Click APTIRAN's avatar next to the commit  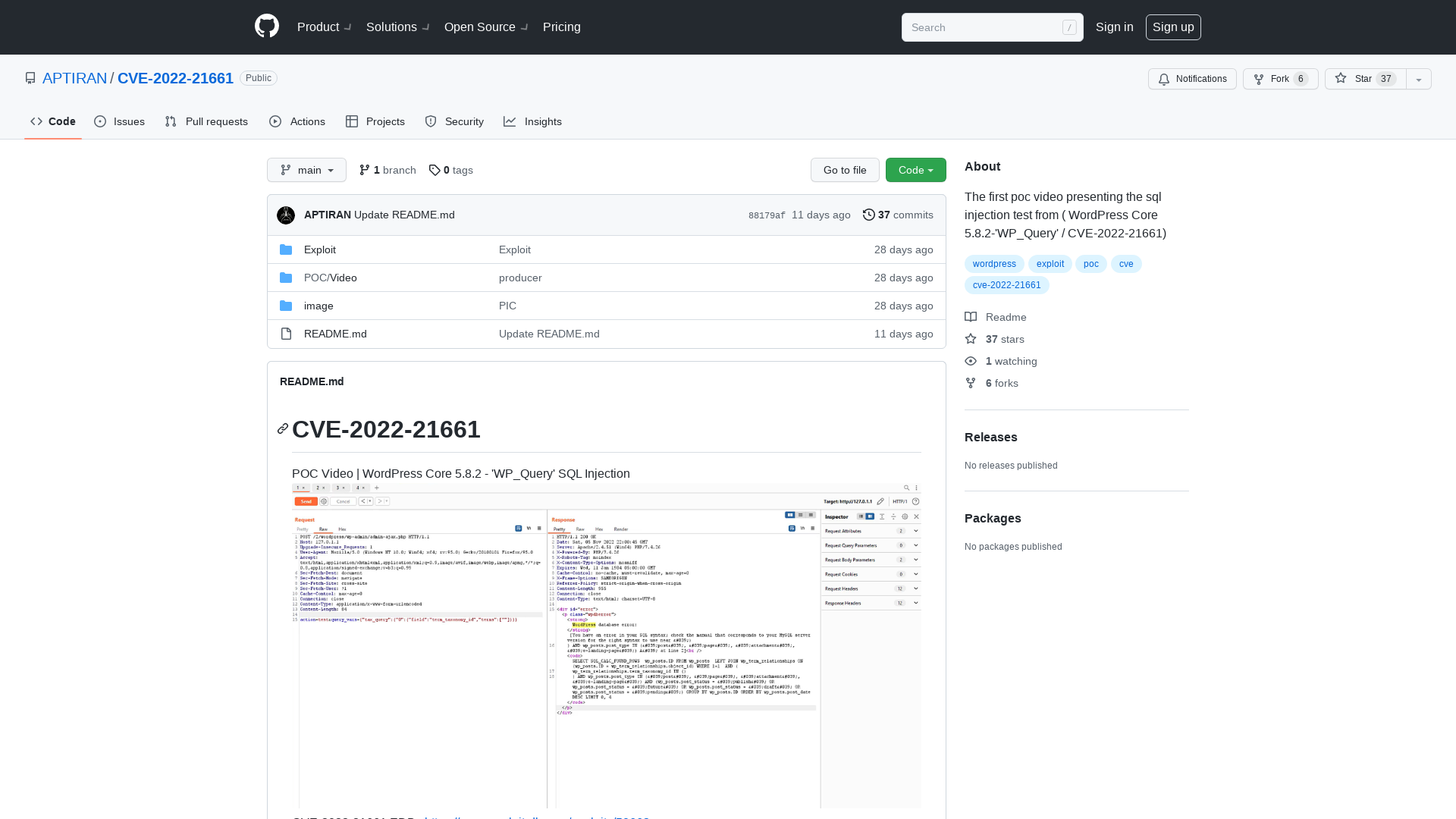point(286,215)
